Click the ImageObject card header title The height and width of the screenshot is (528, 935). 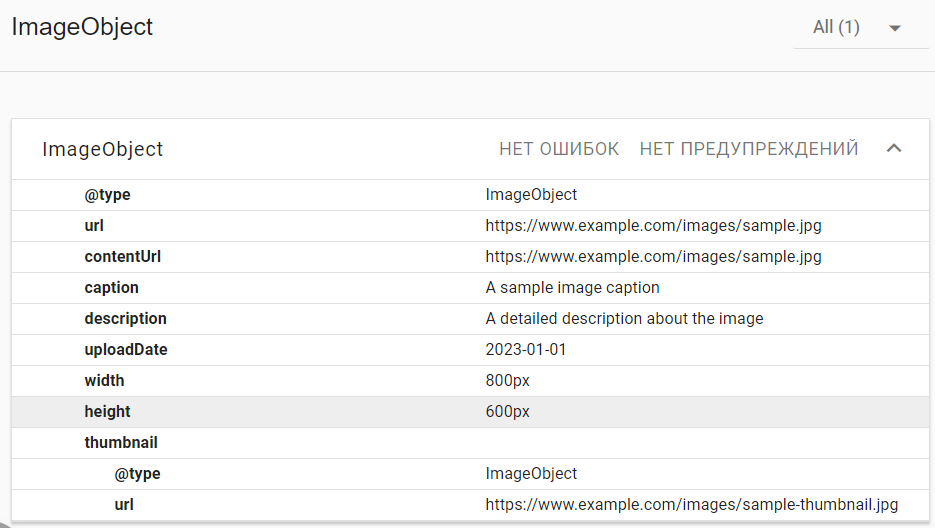102,149
